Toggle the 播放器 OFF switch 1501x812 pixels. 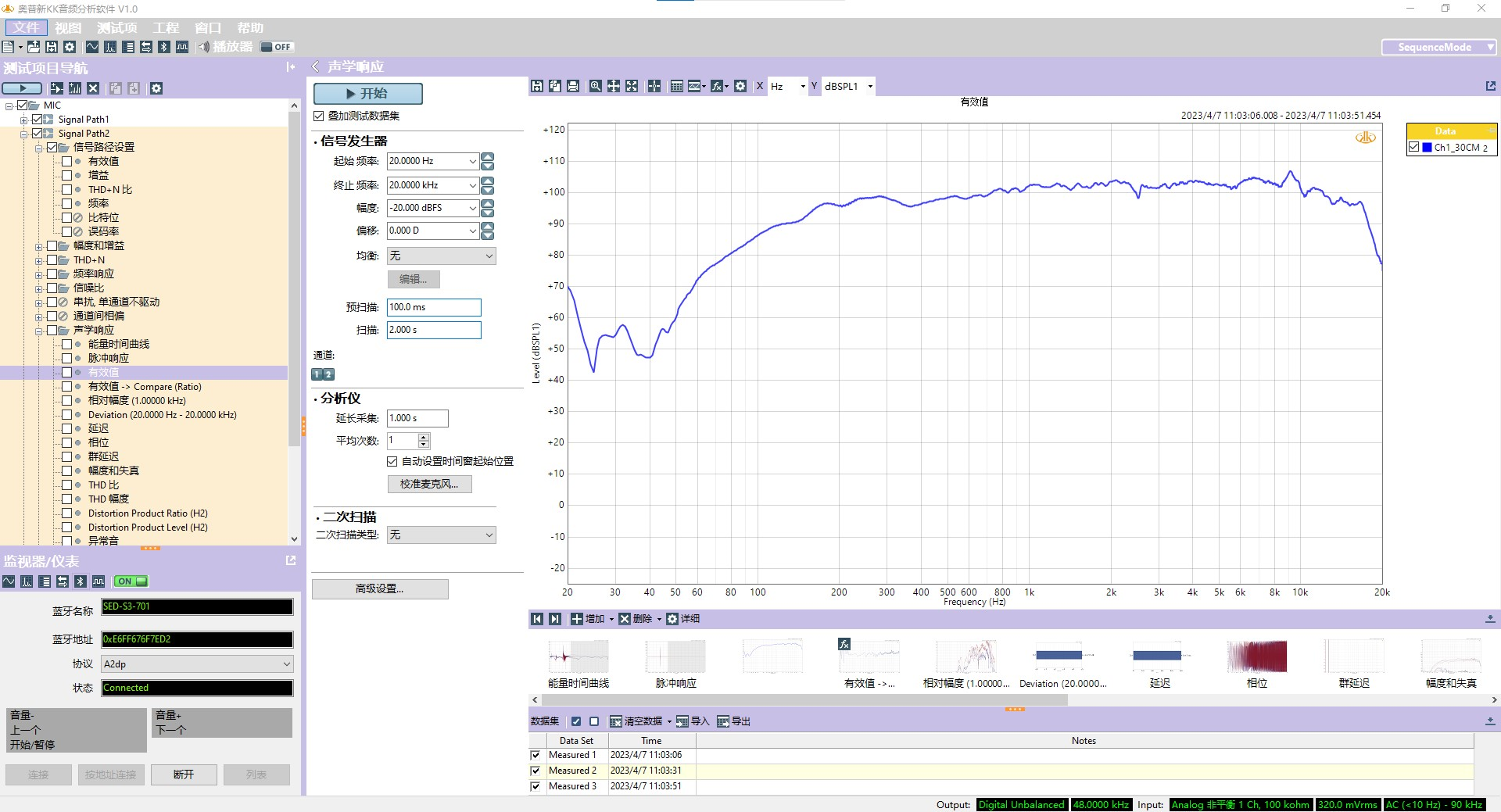pyautogui.click(x=277, y=47)
